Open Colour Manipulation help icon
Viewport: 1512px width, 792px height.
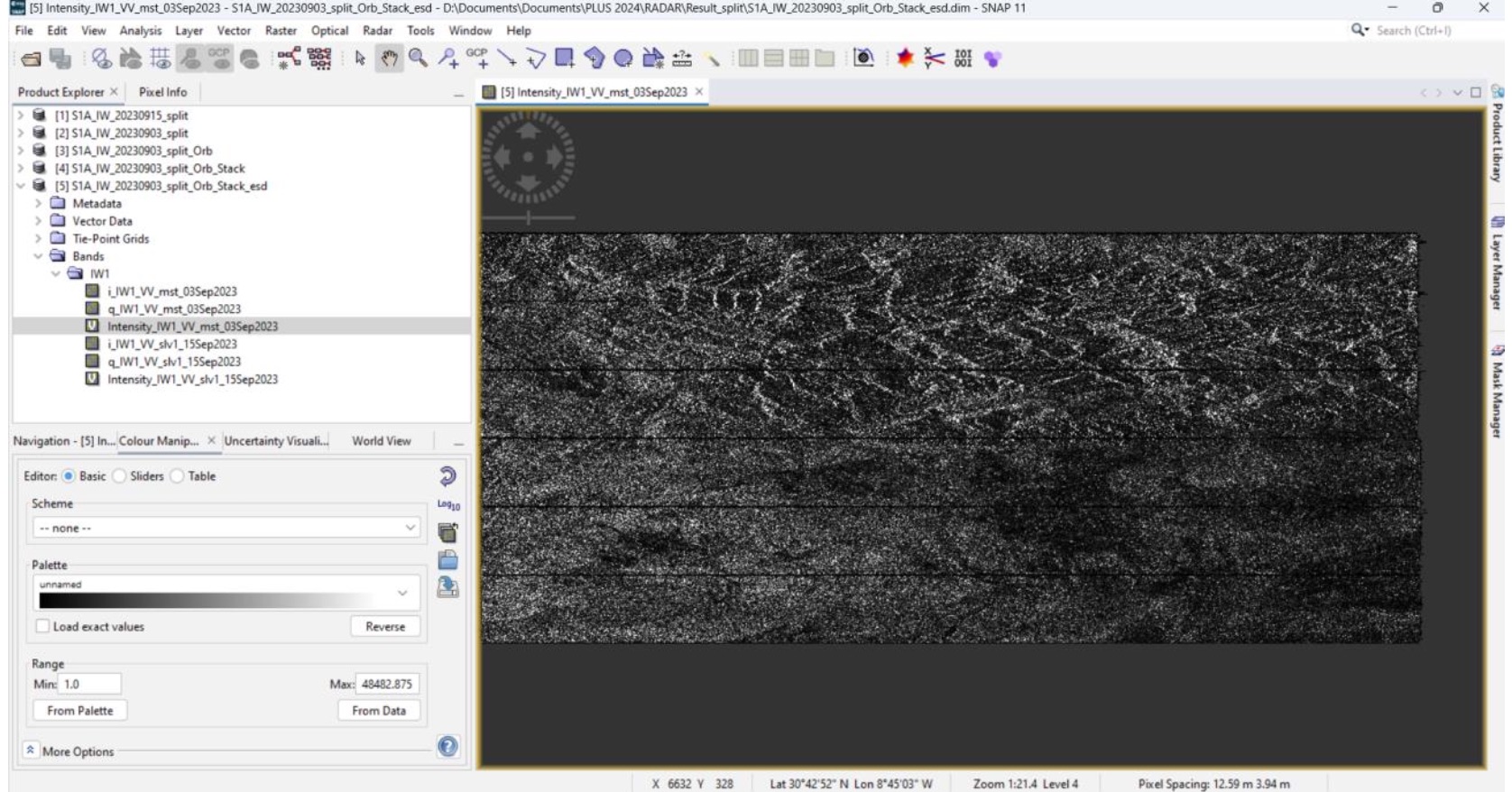(x=447, y=747)
